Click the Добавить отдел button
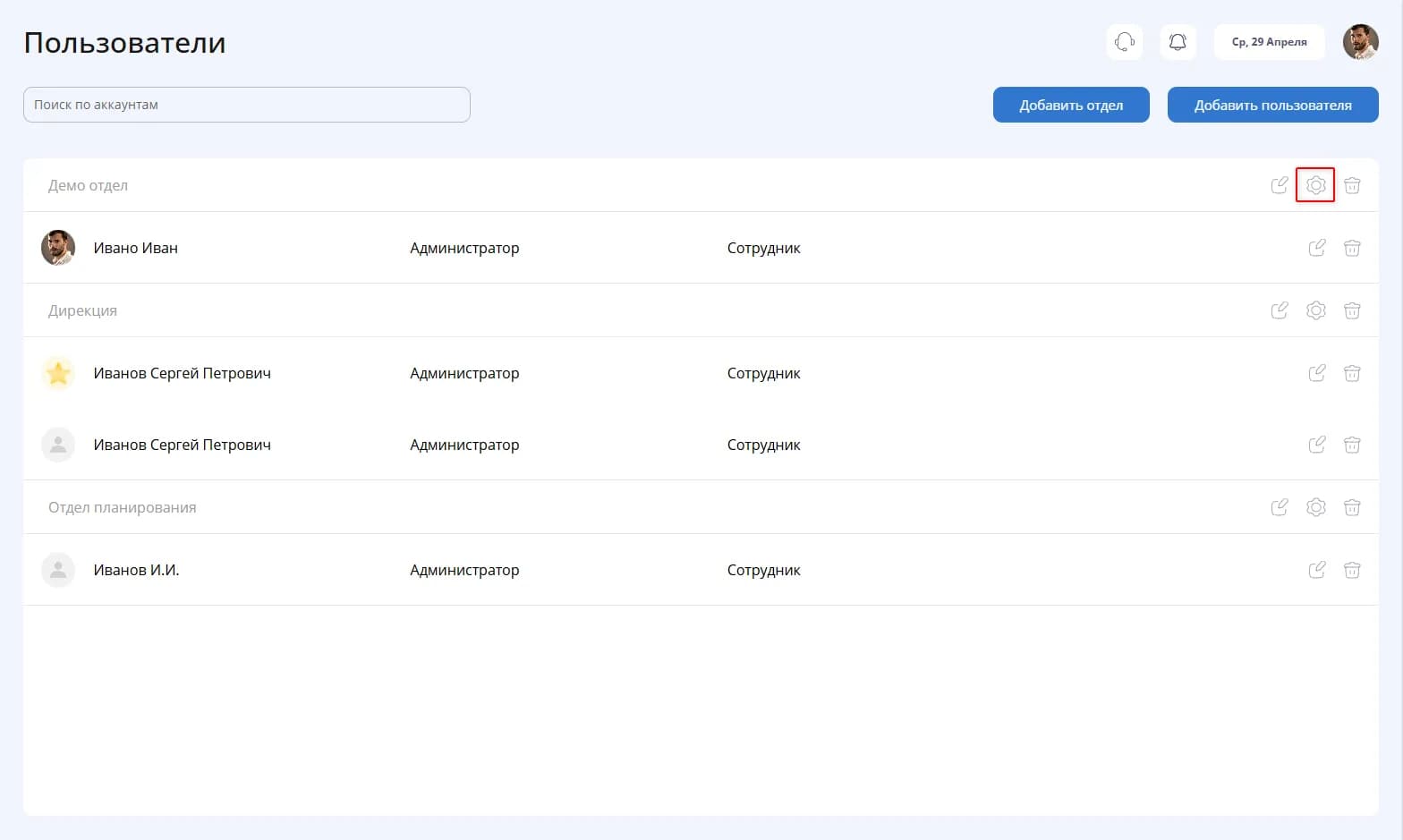 1071,105
